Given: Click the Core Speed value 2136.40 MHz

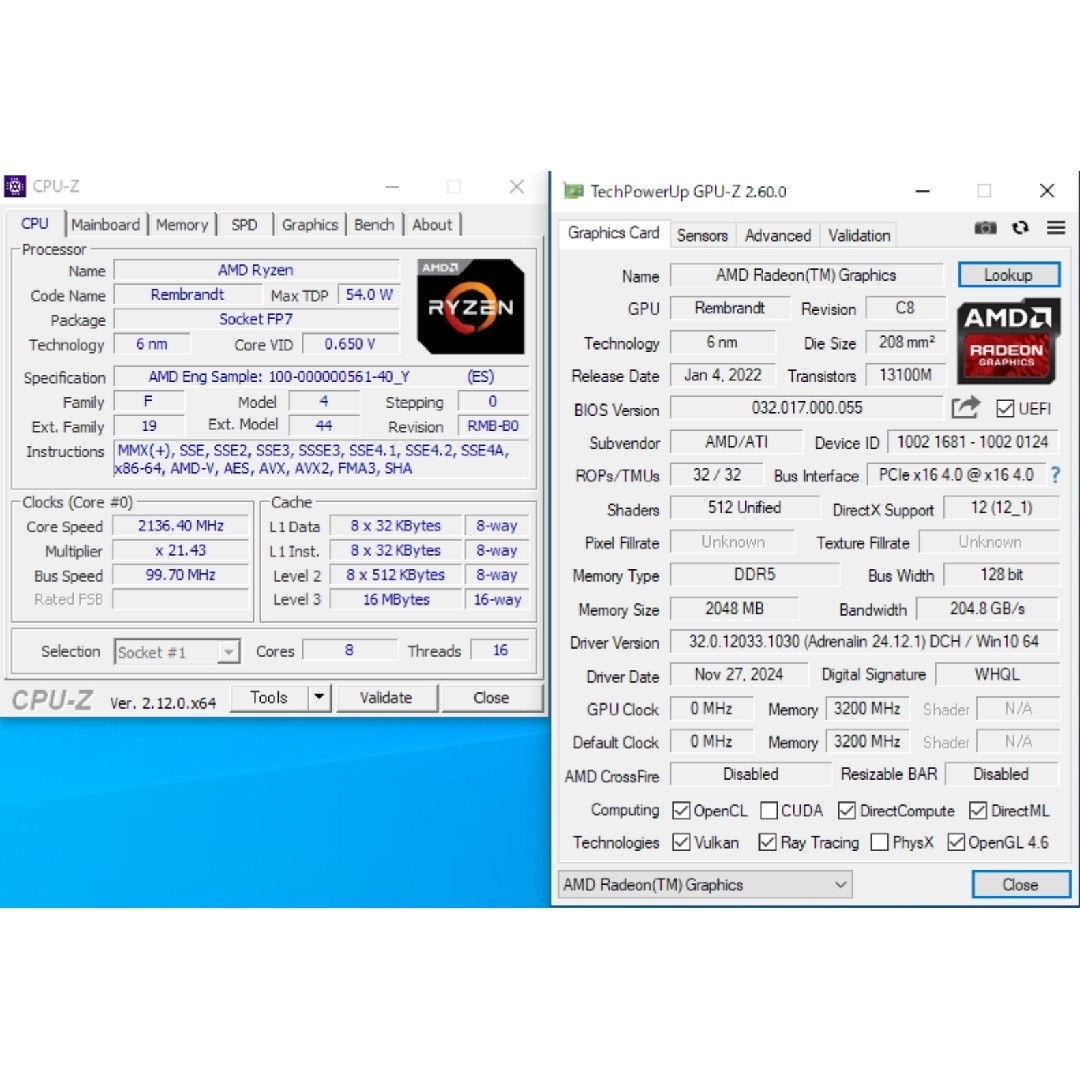Looking at the screenshot, I should (x=180, y=526).
